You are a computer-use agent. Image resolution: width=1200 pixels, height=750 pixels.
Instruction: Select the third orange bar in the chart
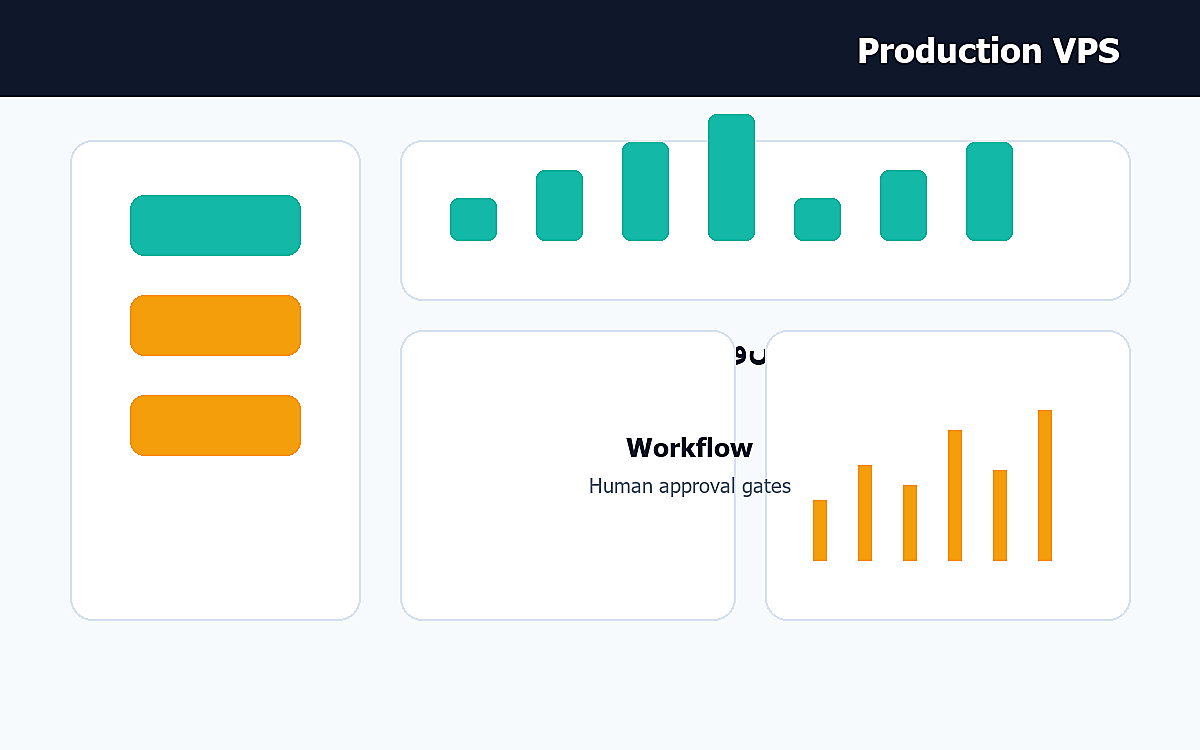(910, 523)
